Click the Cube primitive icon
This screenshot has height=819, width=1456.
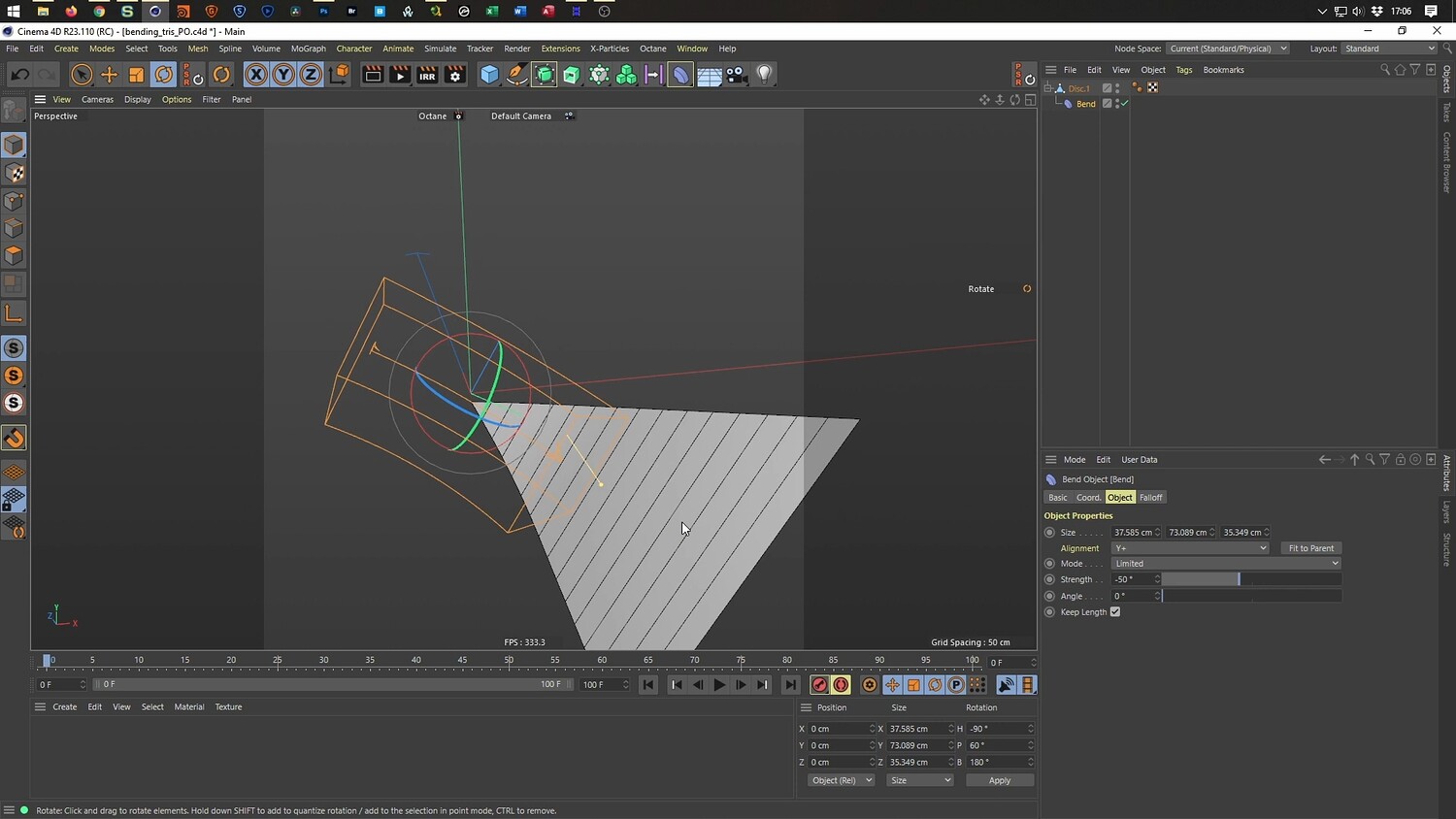(489, 75)
